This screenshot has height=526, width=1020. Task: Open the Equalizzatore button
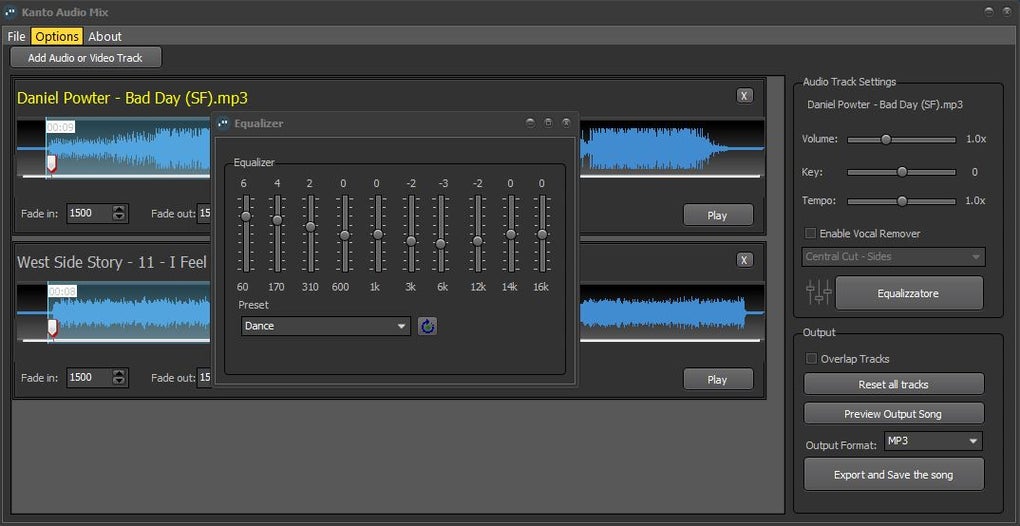[908, 293]
